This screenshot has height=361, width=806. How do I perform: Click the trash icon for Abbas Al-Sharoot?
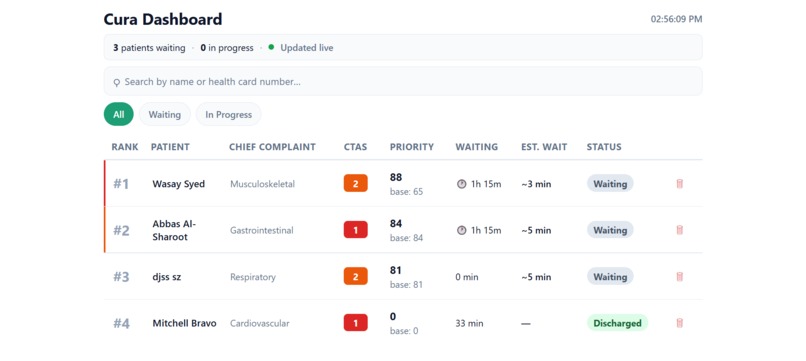click(x=680, y=230)
